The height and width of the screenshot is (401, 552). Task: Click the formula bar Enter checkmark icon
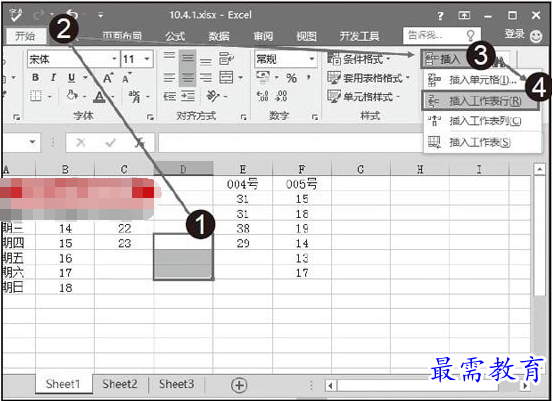111,142
